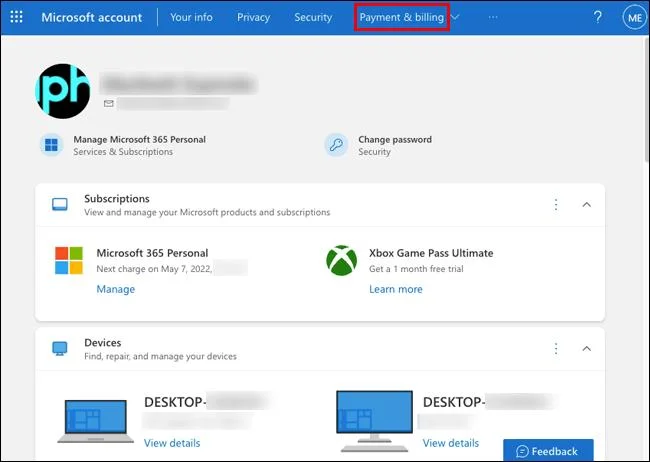Collapse the Devices section
This screenshot has height=462, width=650.
[x=587, y=348]
